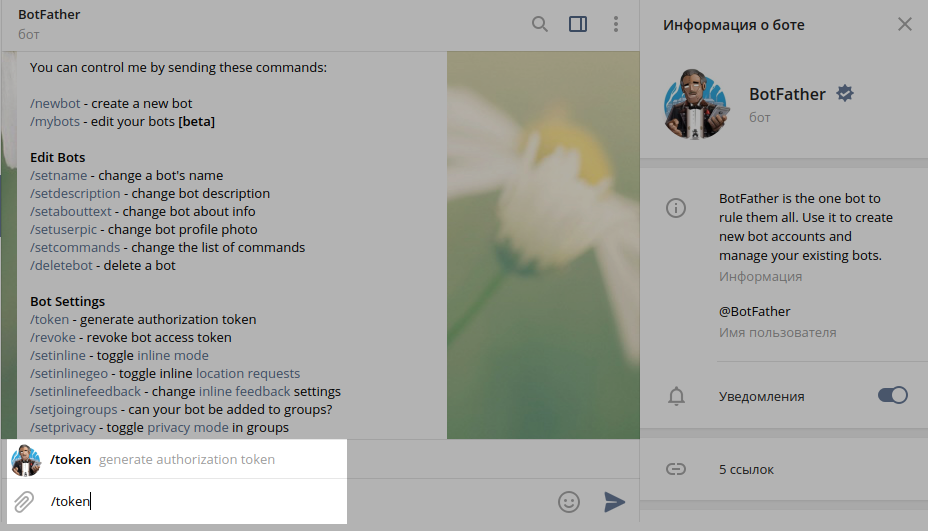Close the bot info panel
Screen dimensions: 928x531
pyautogui.click(x=904, y=24)
